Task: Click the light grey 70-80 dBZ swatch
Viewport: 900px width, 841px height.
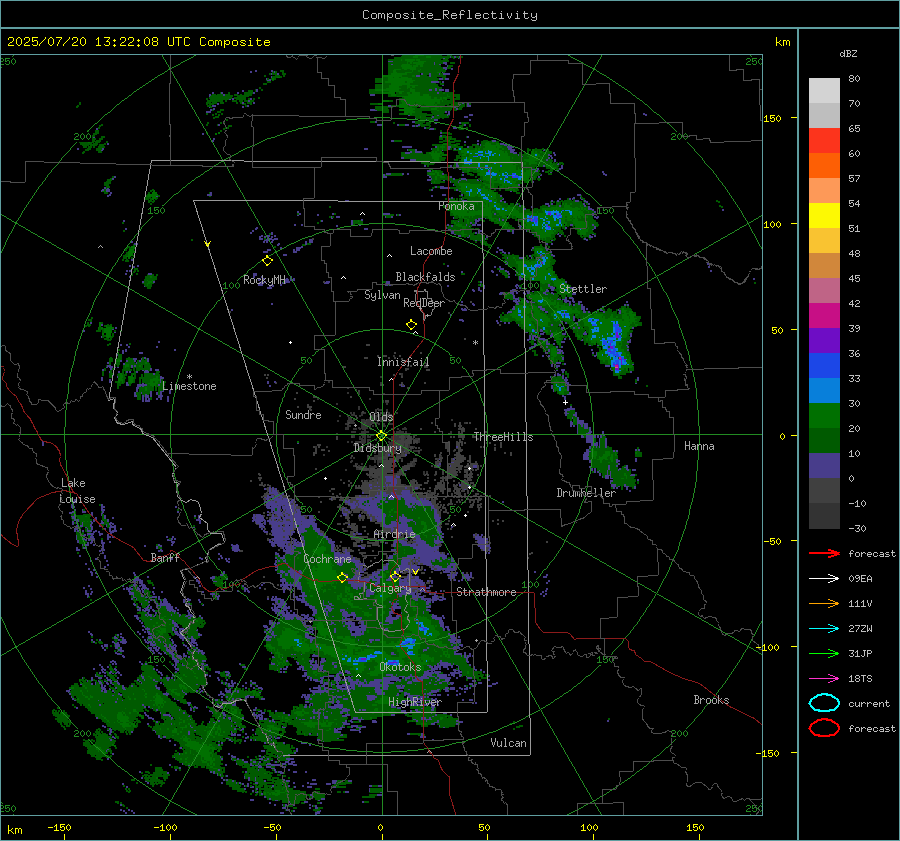Action: [x=824, y=90]
